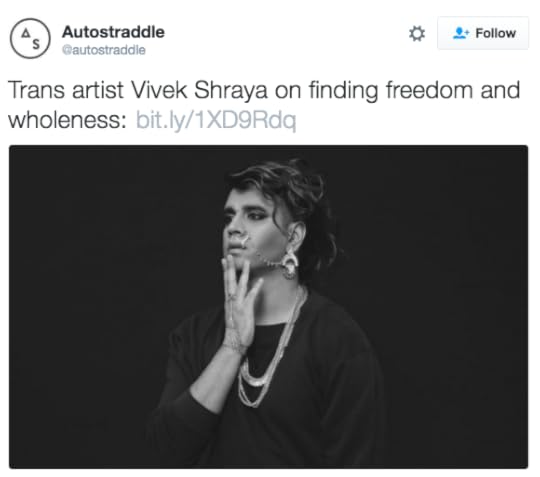Expand the gear's more-actions dropdown

417,33
